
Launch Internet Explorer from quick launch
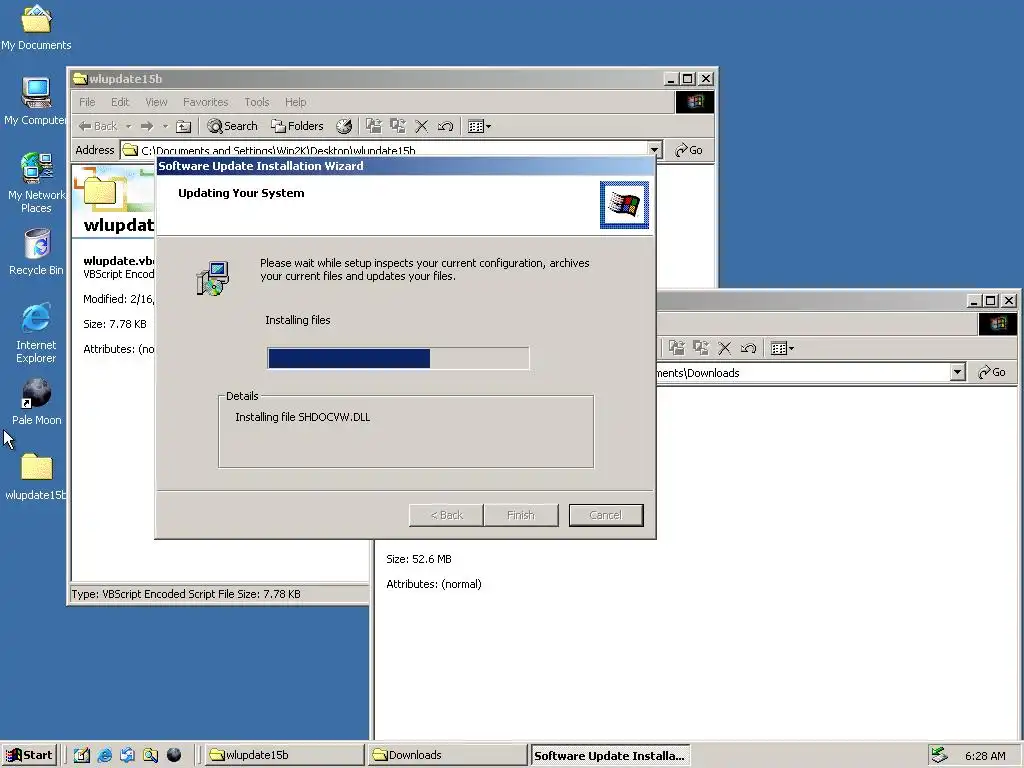tap(104, 755)
